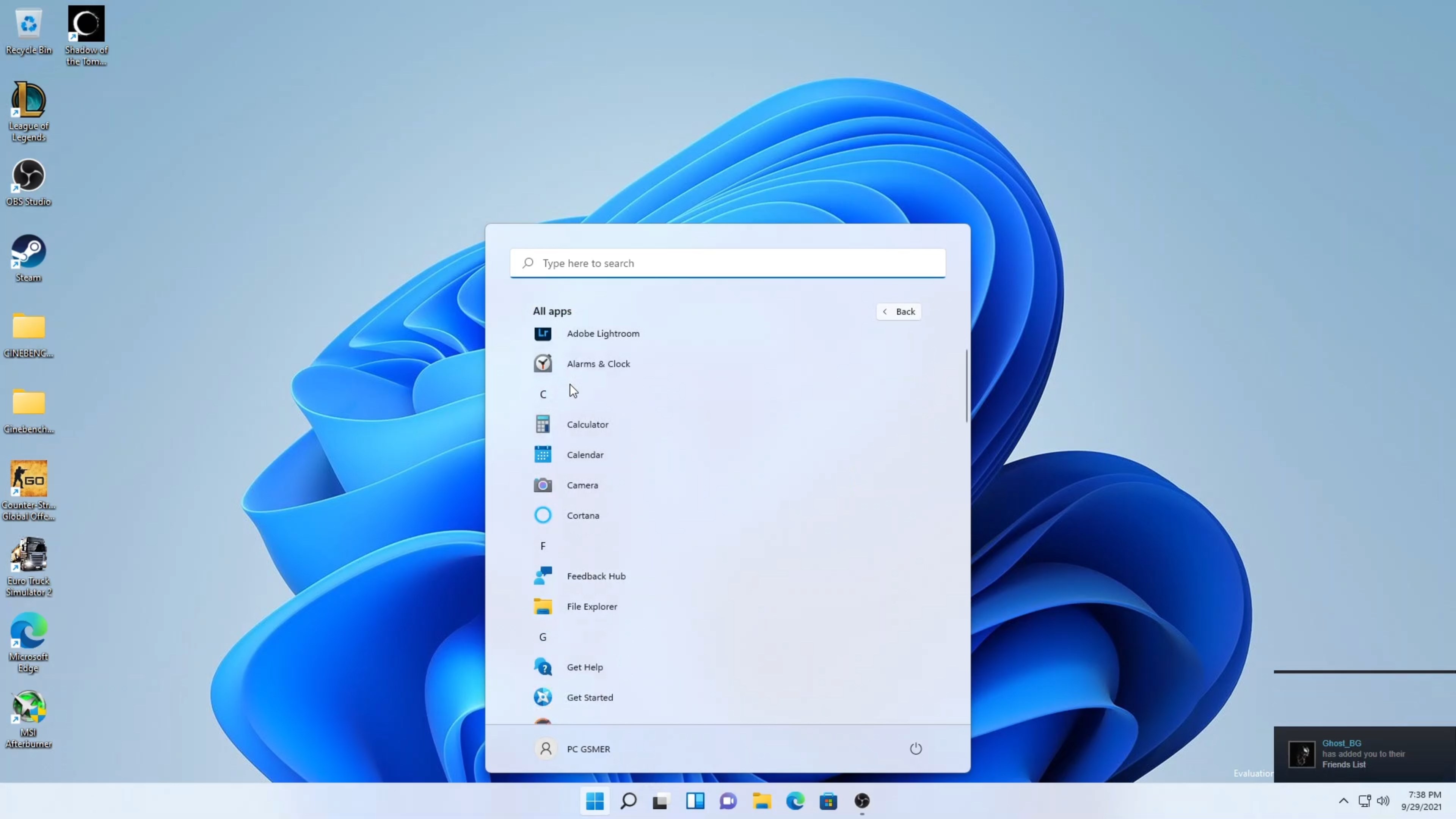Select the Microsoft Edge desktop shortcut
Image resolution: width=1456 pixels, height=819 pixels.
point(28,643)
